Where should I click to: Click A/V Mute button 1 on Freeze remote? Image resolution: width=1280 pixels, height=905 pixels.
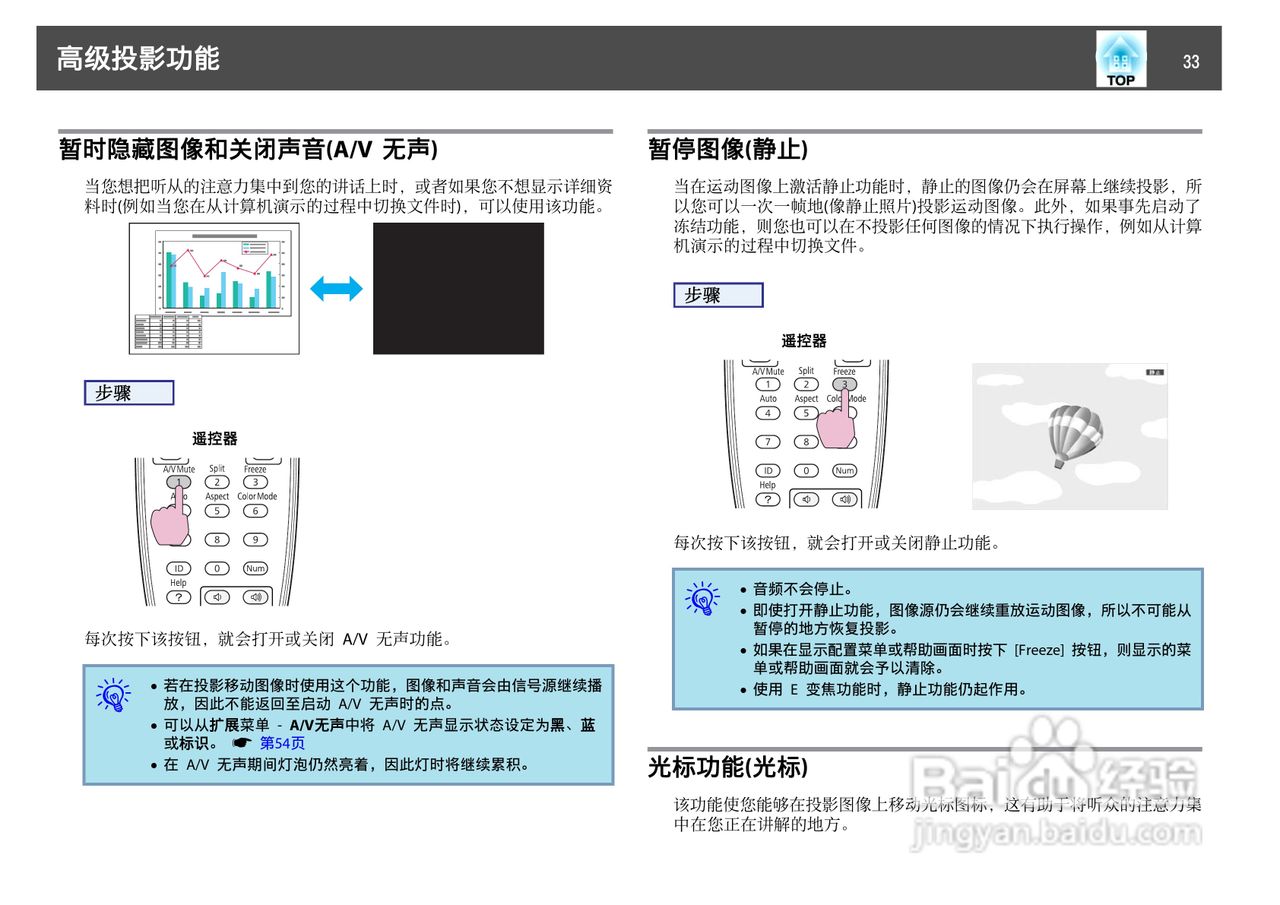767,384
